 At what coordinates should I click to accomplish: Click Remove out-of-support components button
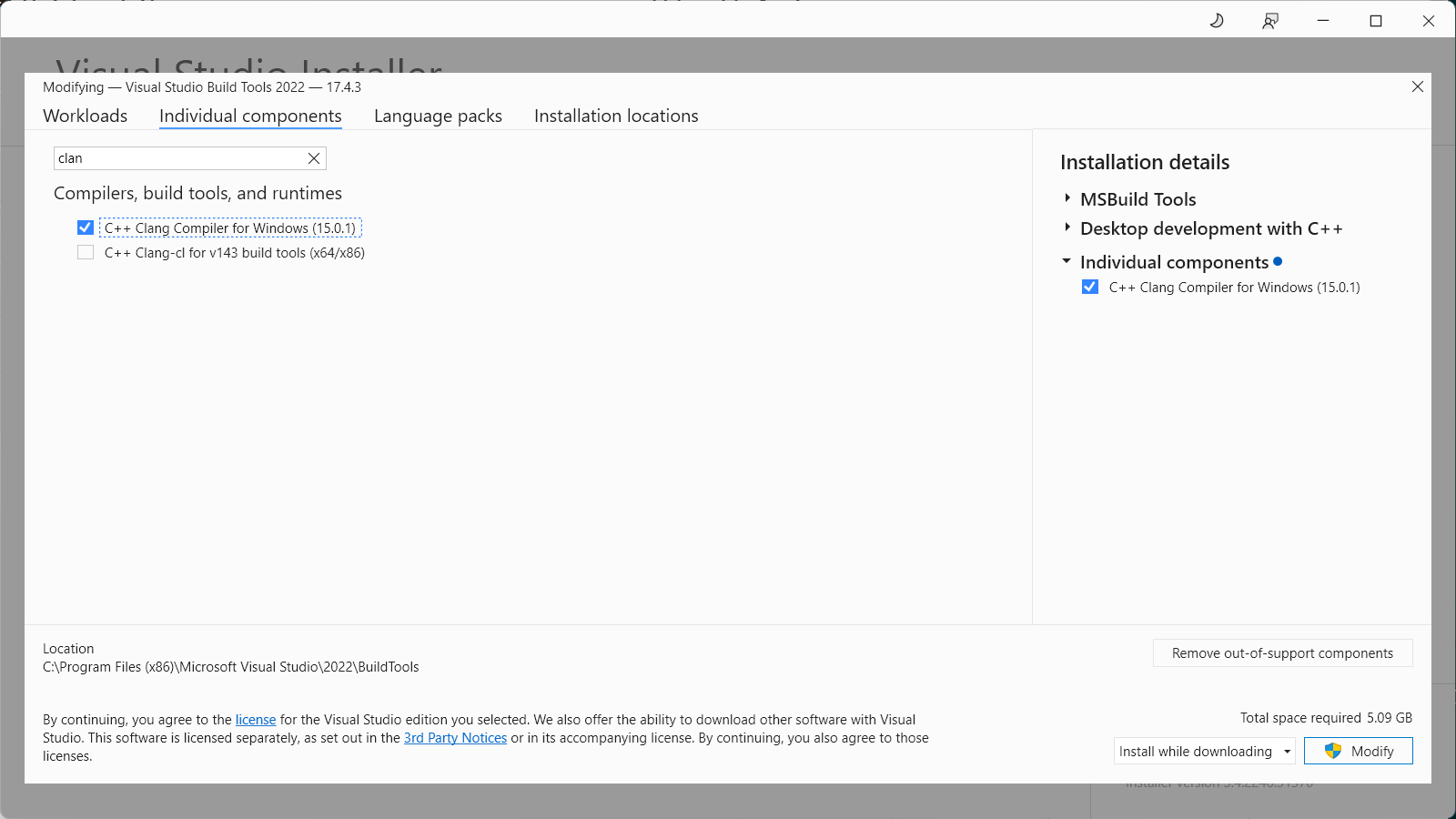pos(1282,653)
